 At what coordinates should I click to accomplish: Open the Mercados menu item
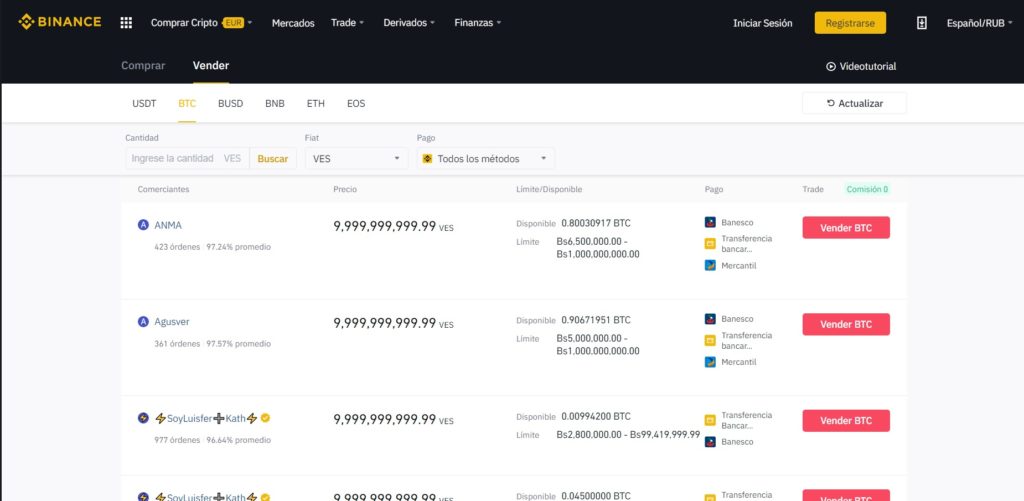(x=293, y=23)
